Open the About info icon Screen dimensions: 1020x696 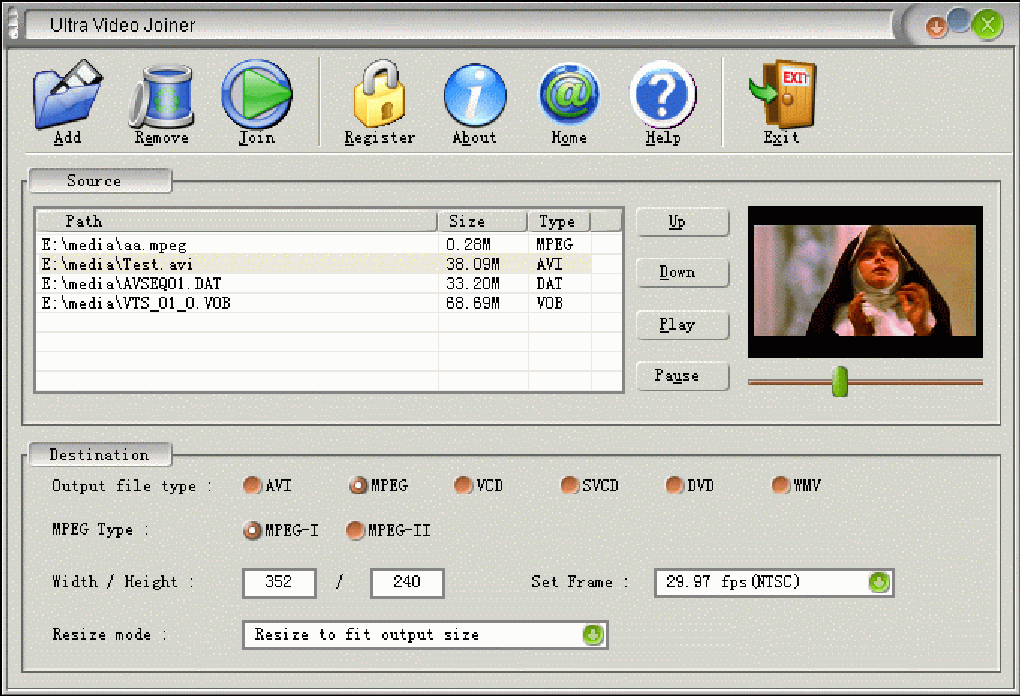click(475, 95)
